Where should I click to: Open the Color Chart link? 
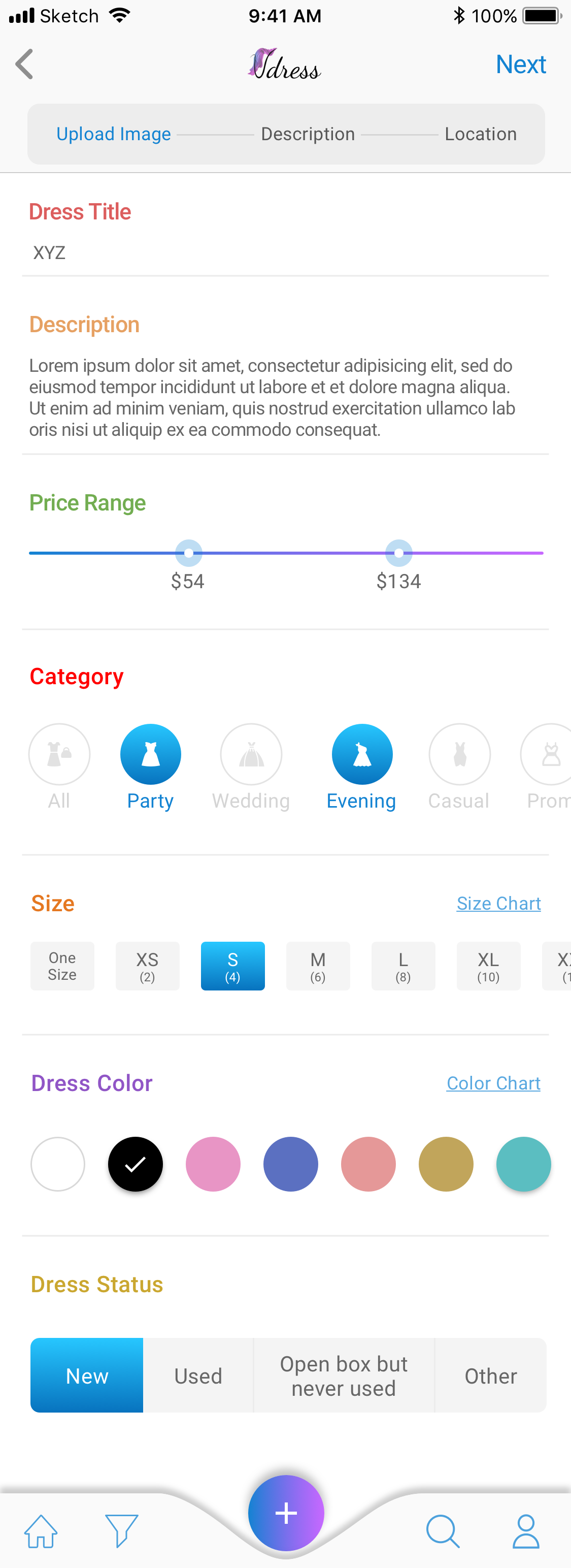[x=493, y=1083]
